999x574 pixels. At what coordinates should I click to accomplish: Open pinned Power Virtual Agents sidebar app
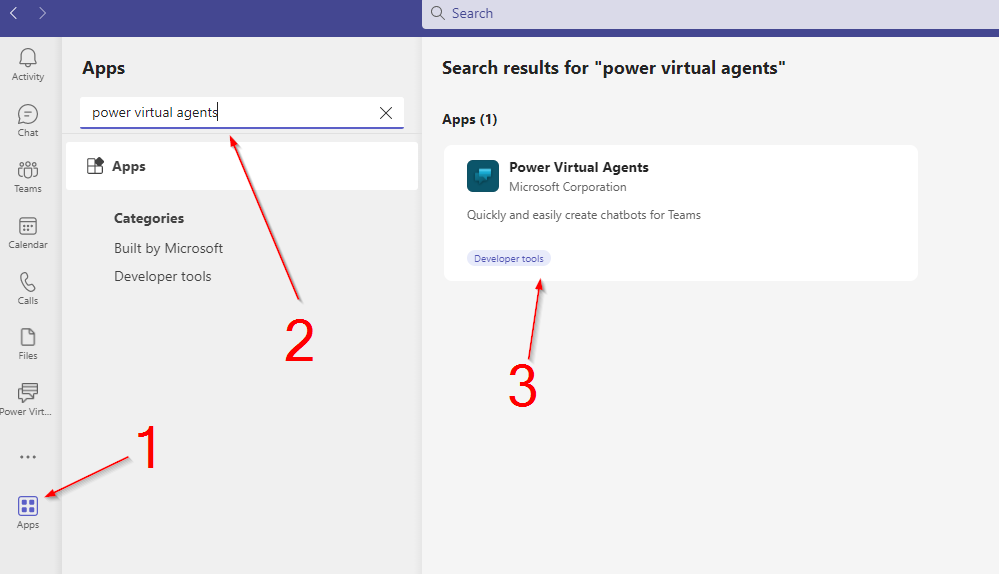(28, 399)
